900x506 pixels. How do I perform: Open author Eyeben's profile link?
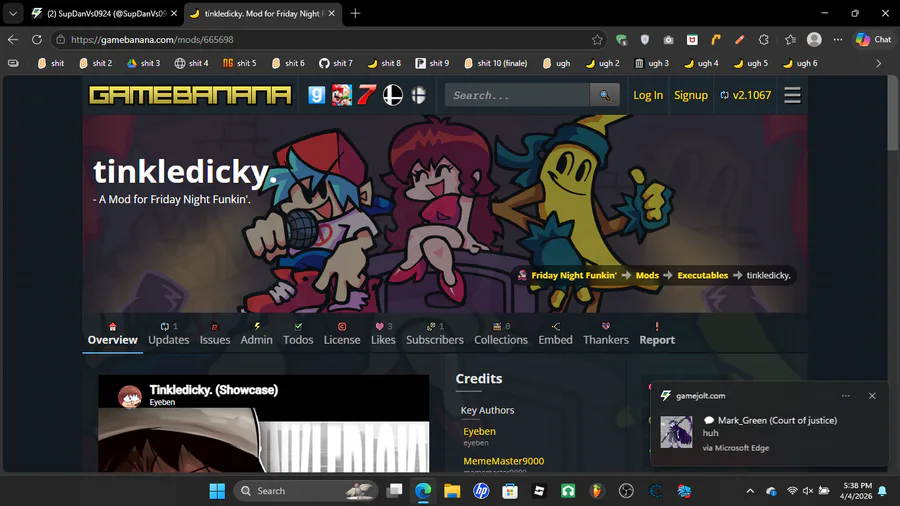pos(479,431)
